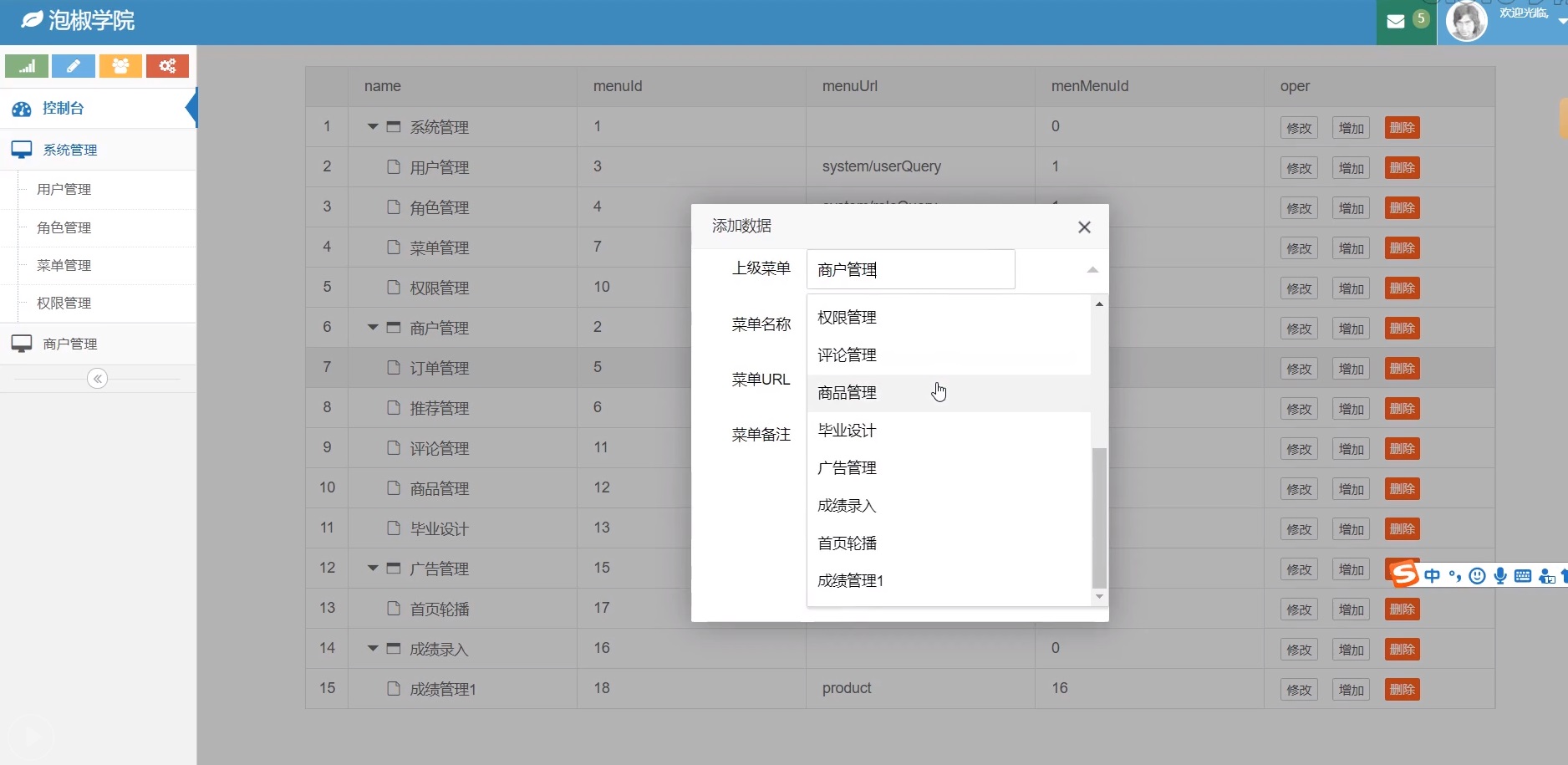Click the Sogou input method S icon
Screen dimensions: 1568x765
pos(1403,574)
